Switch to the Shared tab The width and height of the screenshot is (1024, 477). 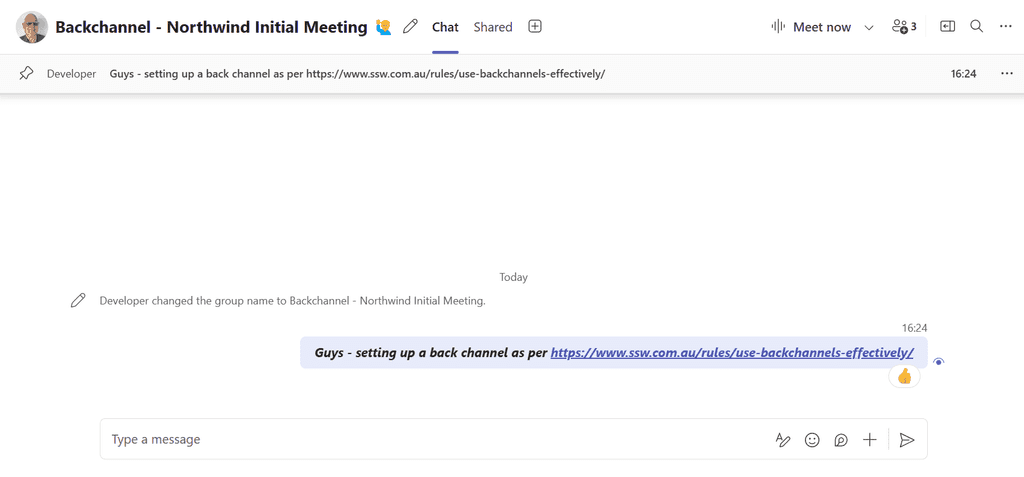[493, 27]
